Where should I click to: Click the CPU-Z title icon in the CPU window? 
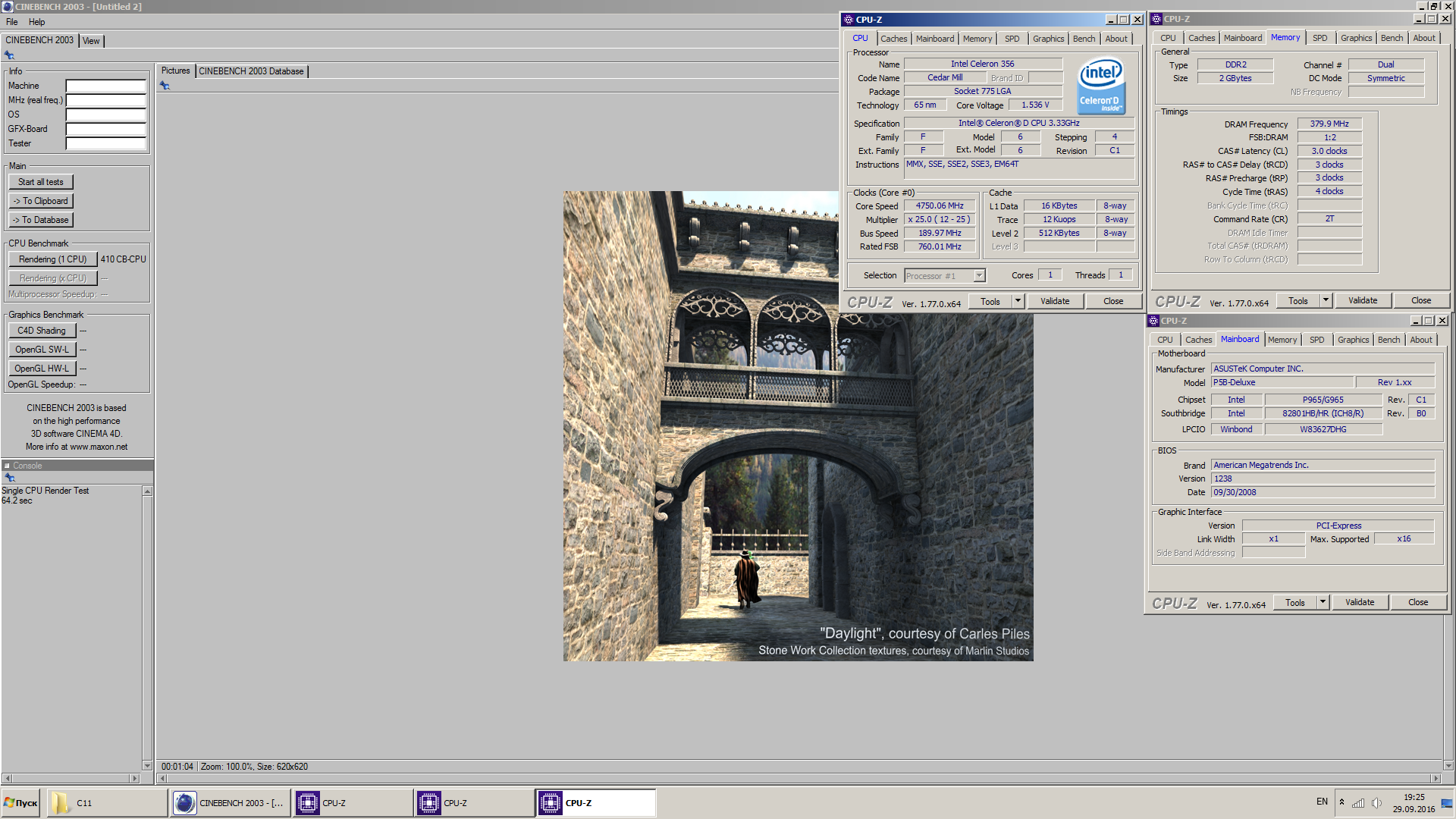coord(849,20)
